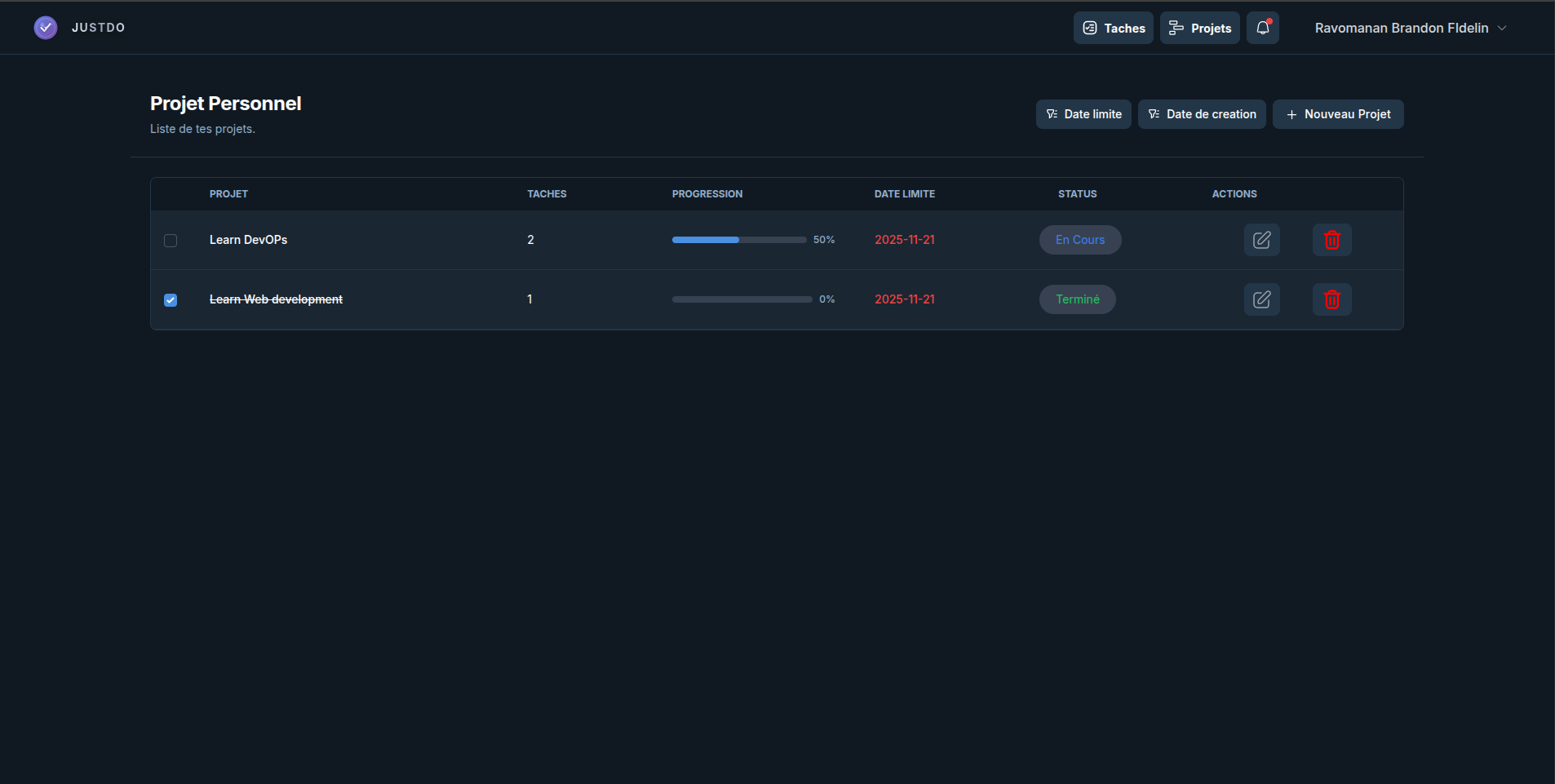Go to the Taches tab
The image size is (1555, 784).
pos(1113,28)
